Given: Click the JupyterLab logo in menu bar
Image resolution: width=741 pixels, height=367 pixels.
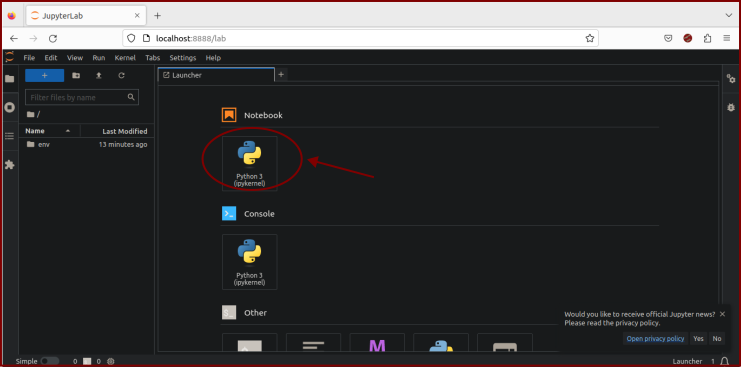Looking at the screenshot, I should (9, 58).
